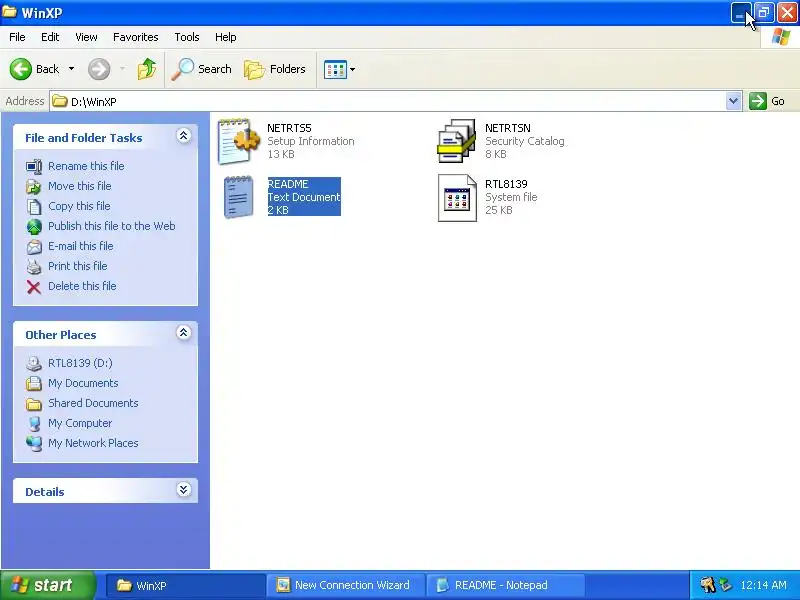Click the Print this file printer icon
The image size is (800, 600).
(34, 266)
